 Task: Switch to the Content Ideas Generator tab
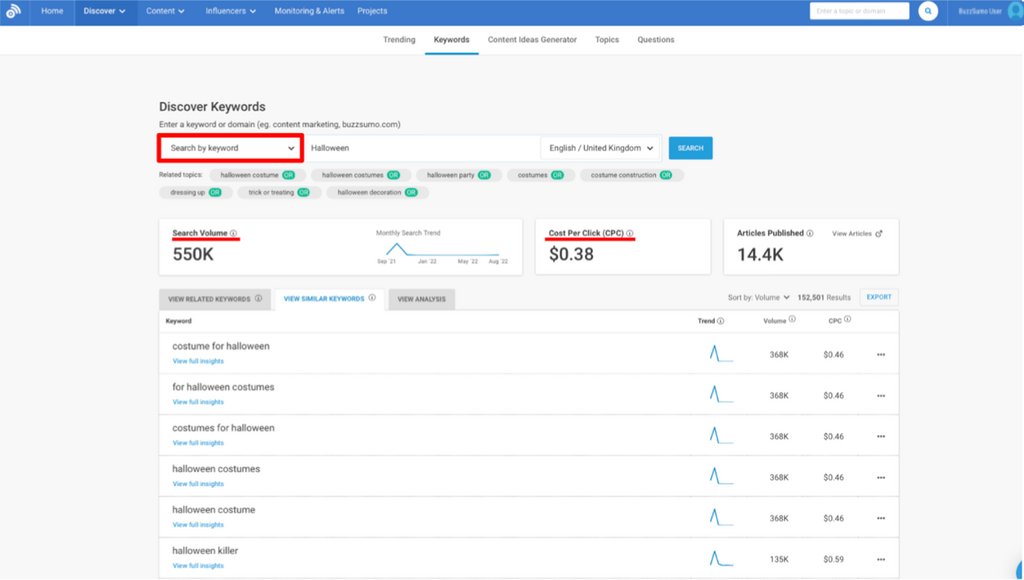click(532, 40)
